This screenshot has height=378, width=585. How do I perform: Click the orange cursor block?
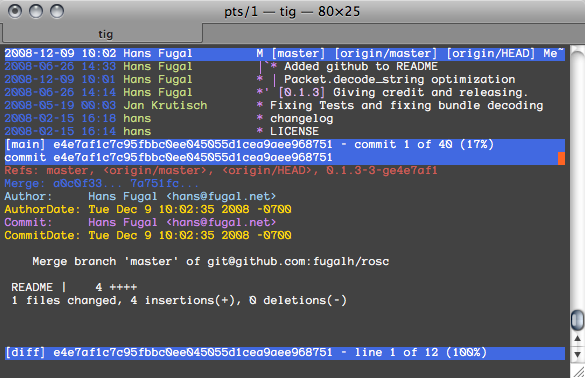tap(561, 158)
